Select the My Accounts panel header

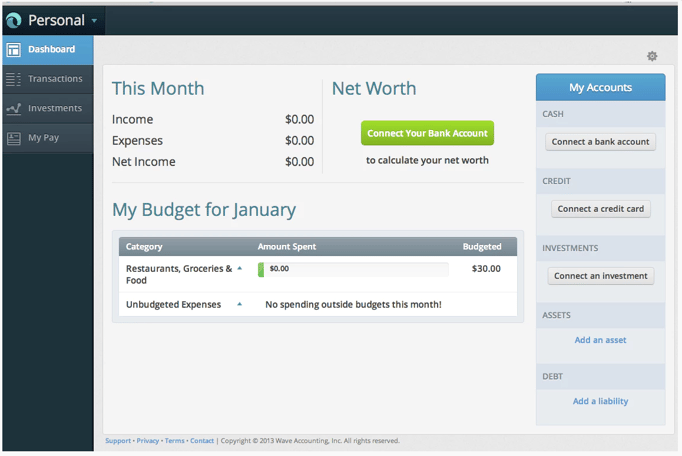click(600, 87)
